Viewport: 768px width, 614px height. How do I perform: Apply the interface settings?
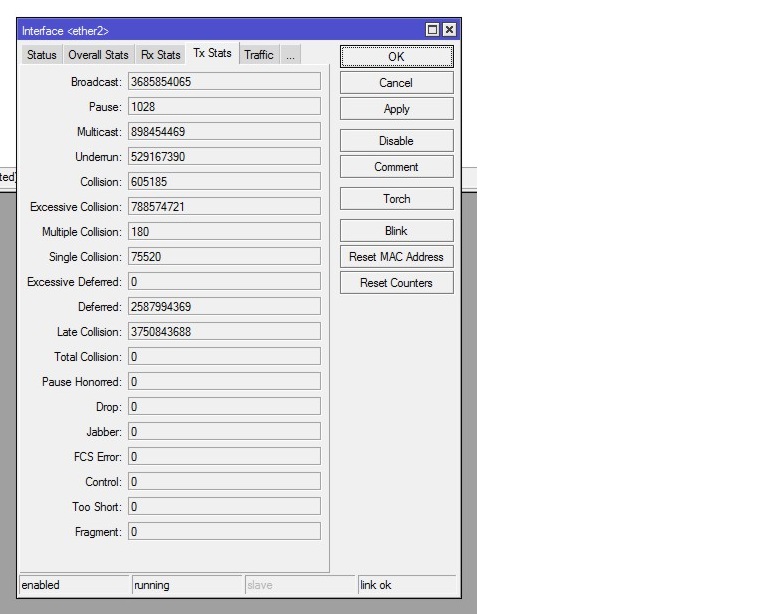pos(396,109)
